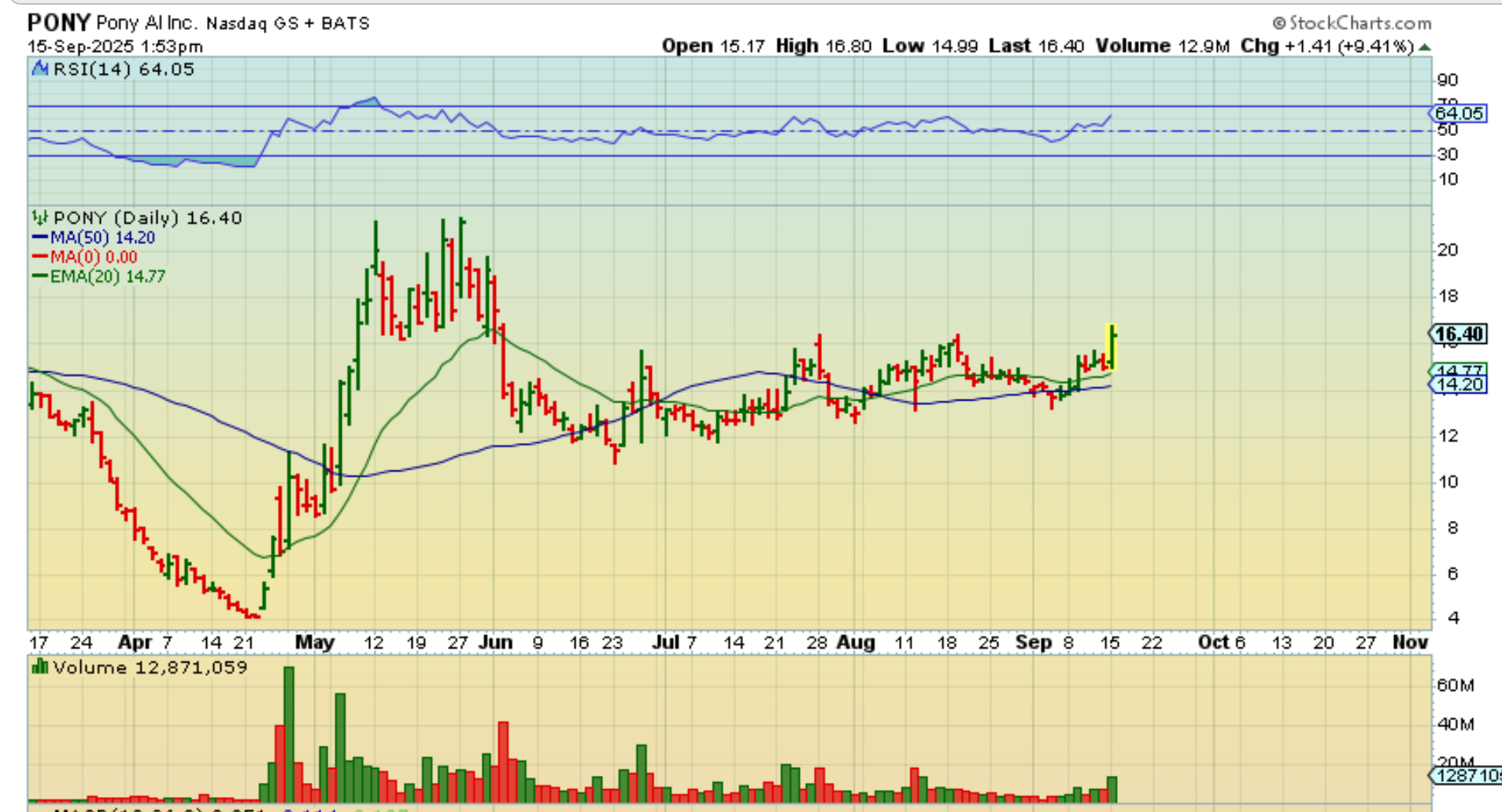Click the 'Last 16.40' value in header

point(1037,46)
